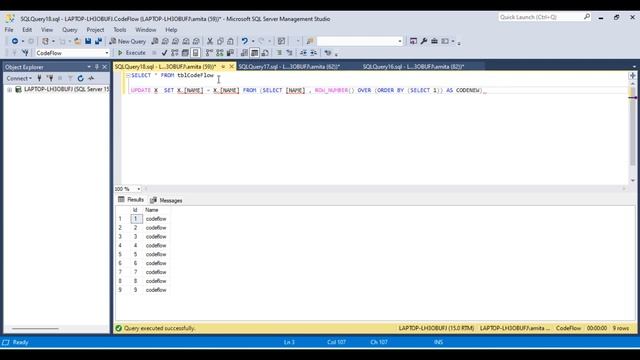This screenshot has height=360, width=640.
Task: Click Comment out selected lines icon
Action: point(280,53)
